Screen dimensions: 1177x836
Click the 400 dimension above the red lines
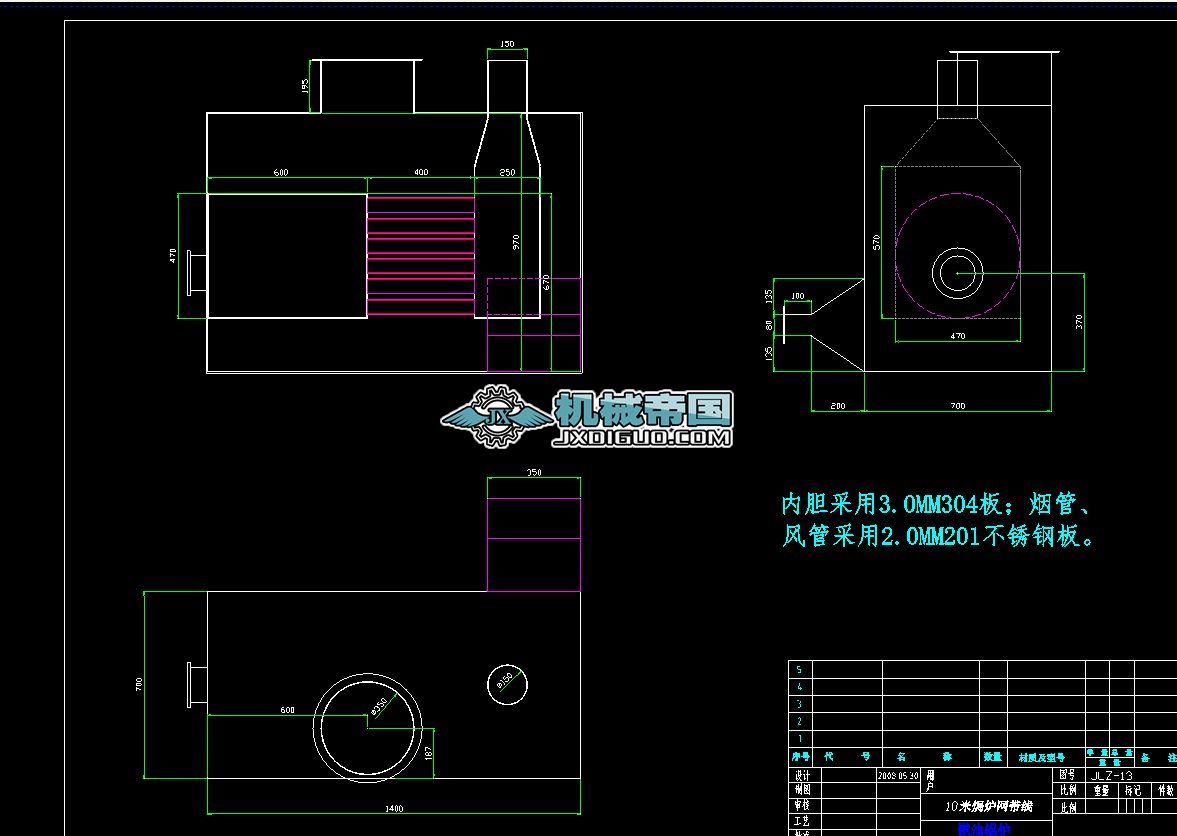pos(421,173)
